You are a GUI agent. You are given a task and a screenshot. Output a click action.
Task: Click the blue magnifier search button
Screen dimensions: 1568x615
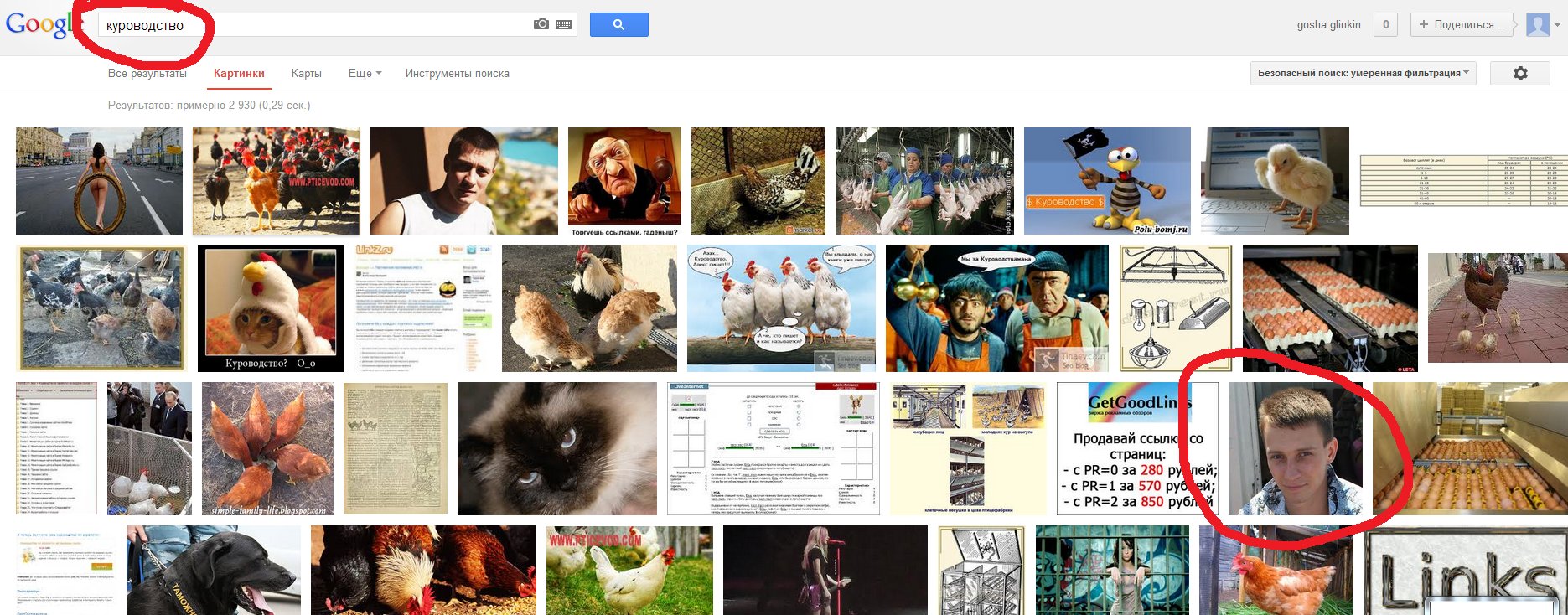click(618, 24)
